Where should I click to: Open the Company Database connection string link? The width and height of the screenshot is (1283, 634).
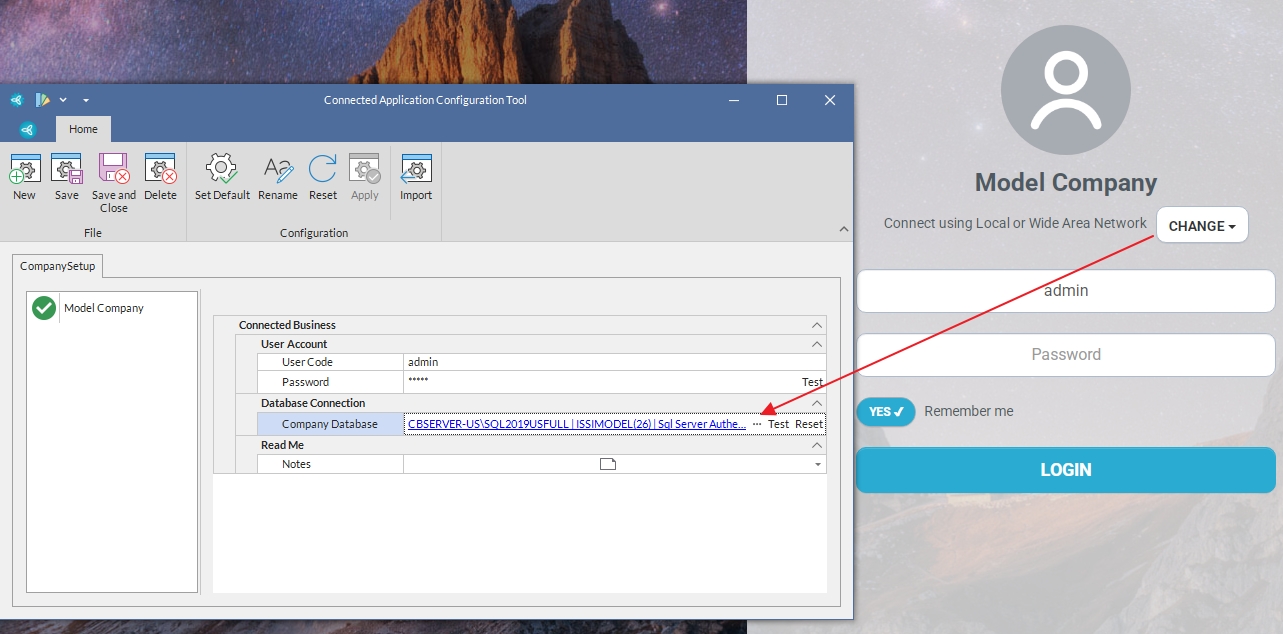pyautogui.click(x=576, y=424)
